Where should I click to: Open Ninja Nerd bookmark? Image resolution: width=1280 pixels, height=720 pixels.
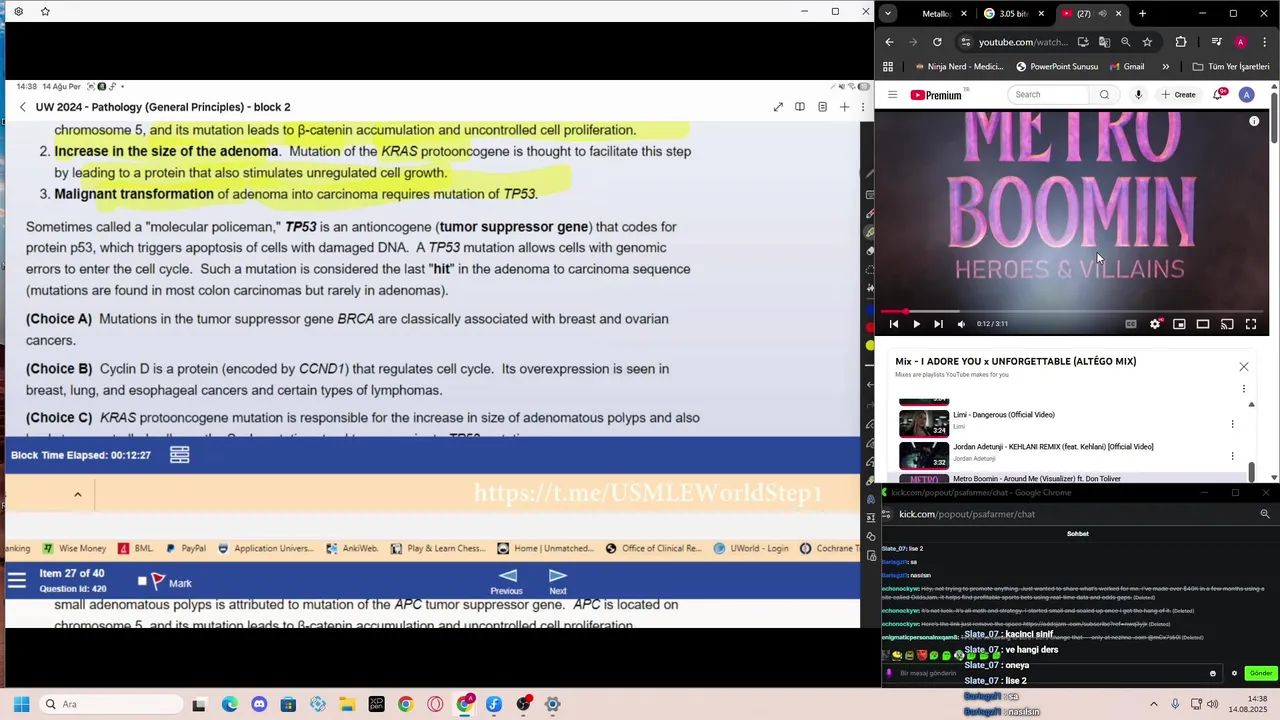(x=958, y=67)
